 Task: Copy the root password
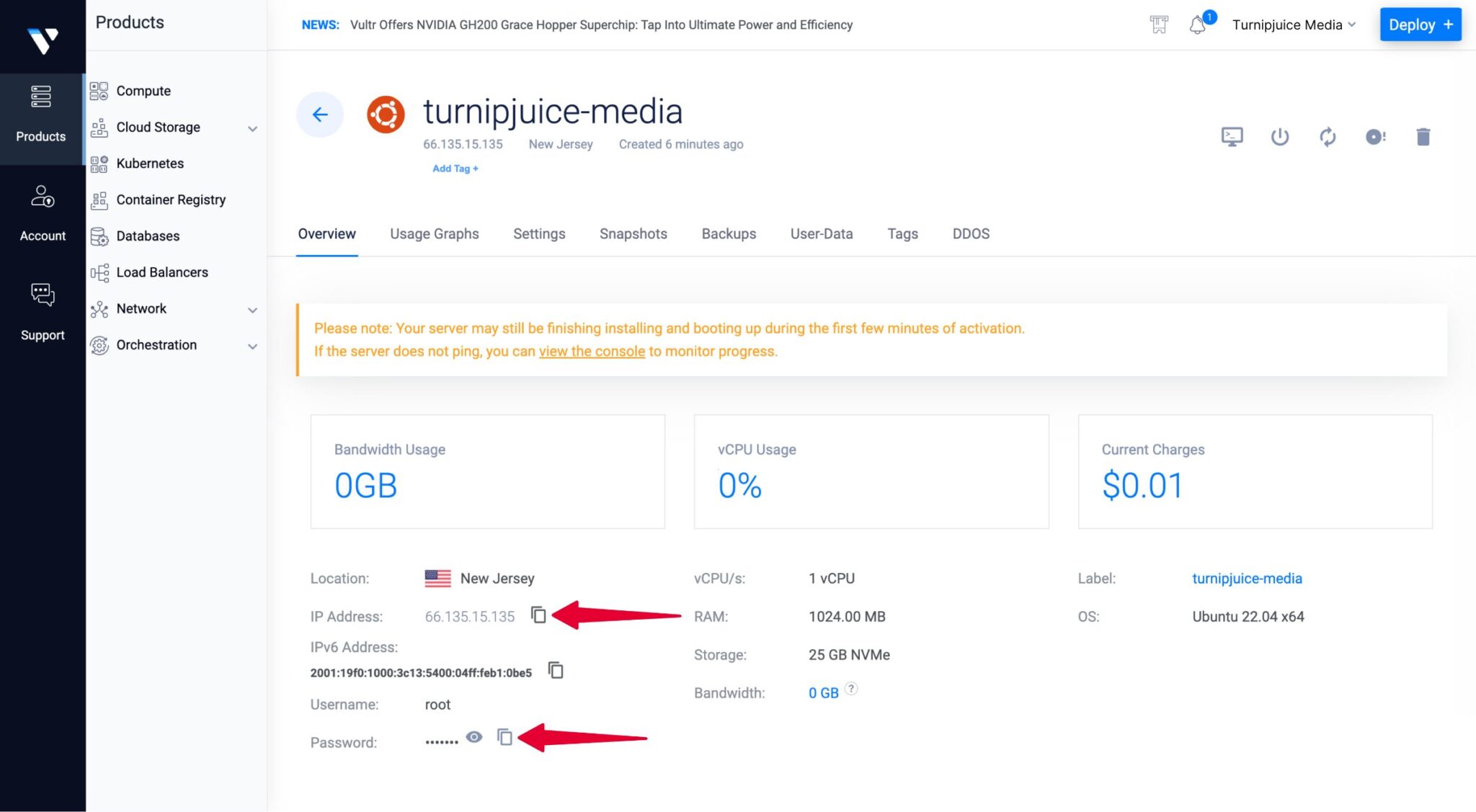(x=505, y=738)
